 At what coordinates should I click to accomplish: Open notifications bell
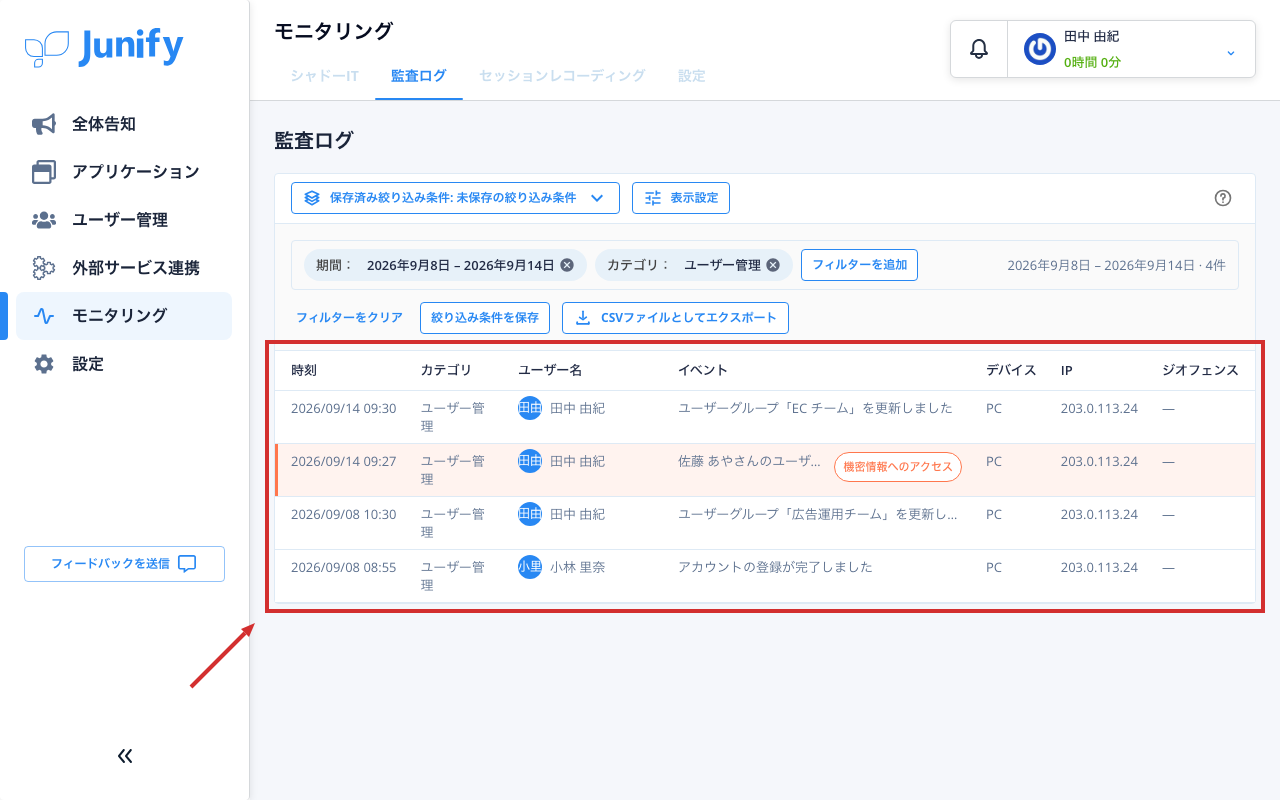pyautogui.click(x=979, y=49)
